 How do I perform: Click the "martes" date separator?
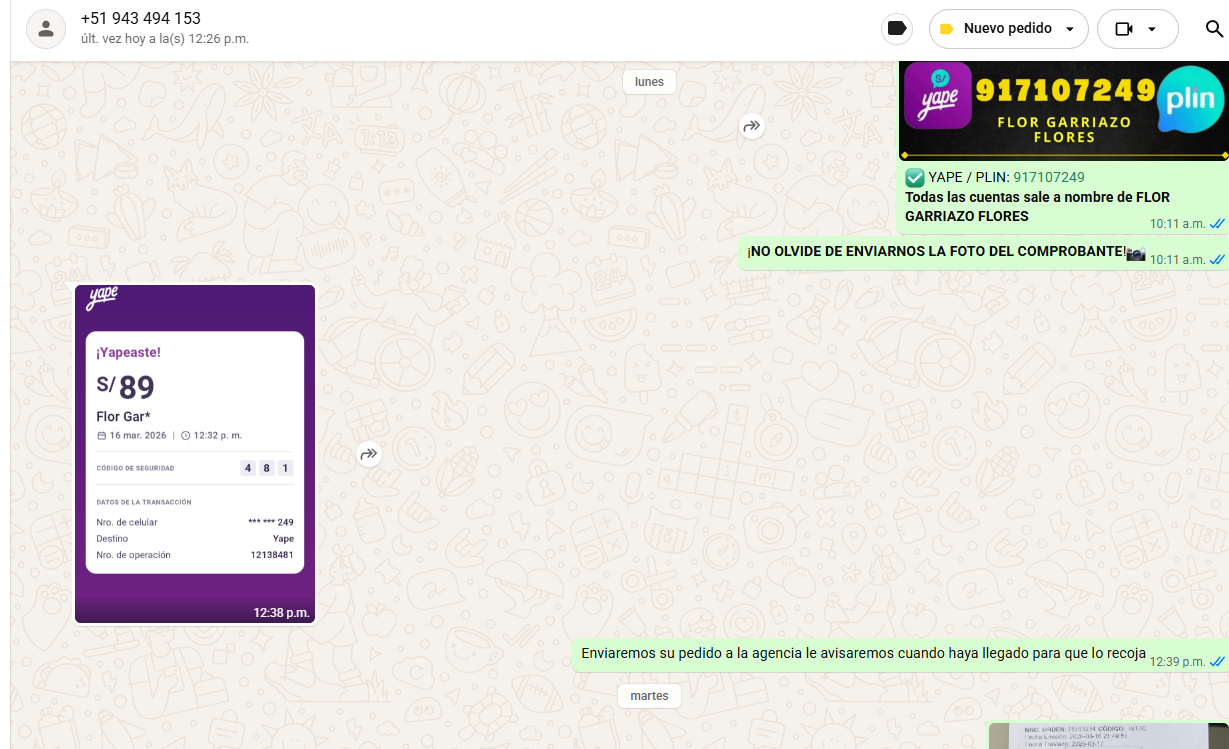[649, 696]
